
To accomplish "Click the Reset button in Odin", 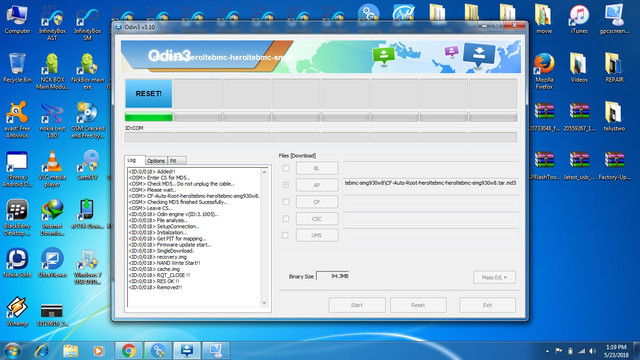I will 418,305.
